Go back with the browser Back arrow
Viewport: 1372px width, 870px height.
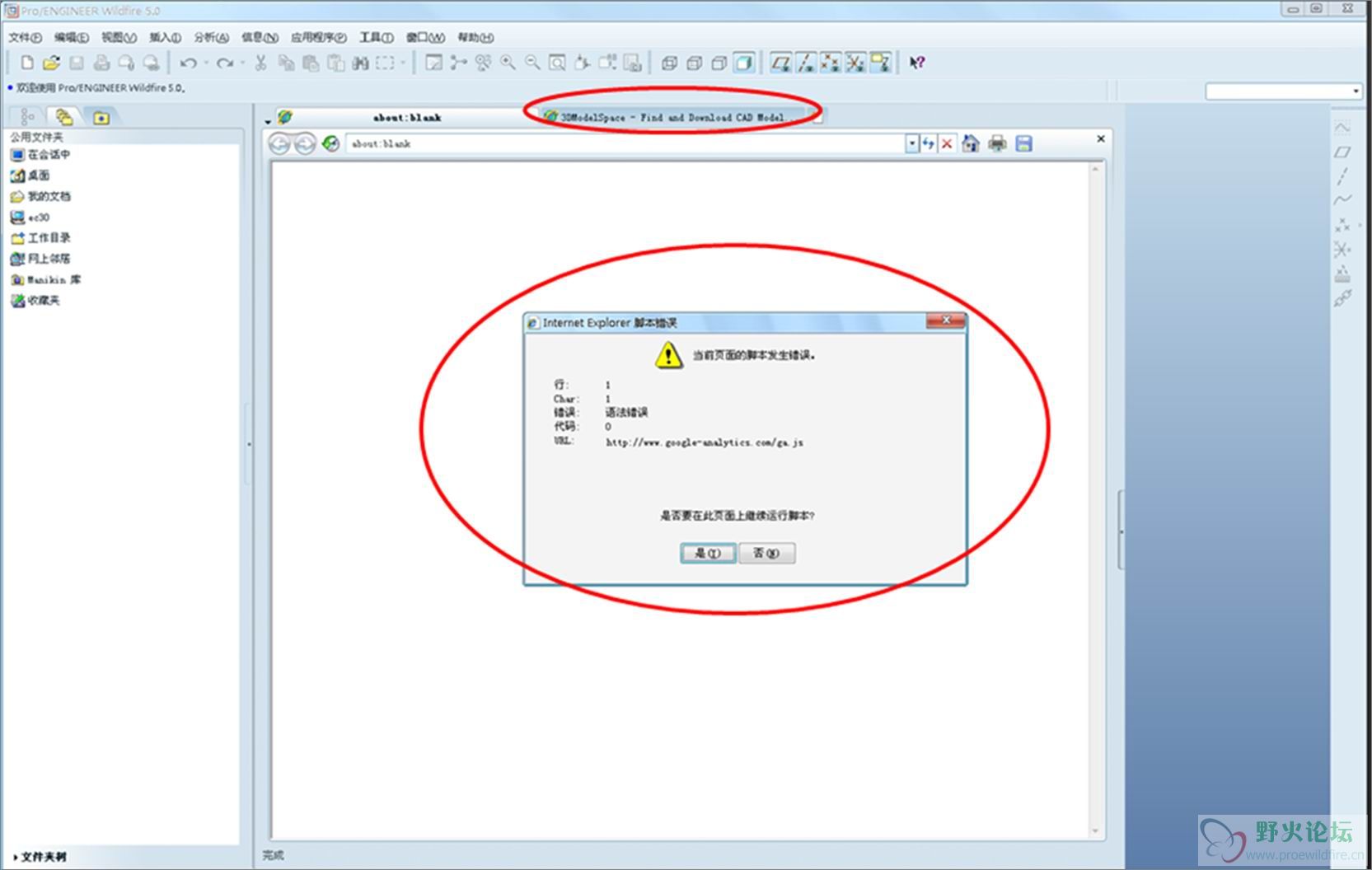[x=279, y=144]
